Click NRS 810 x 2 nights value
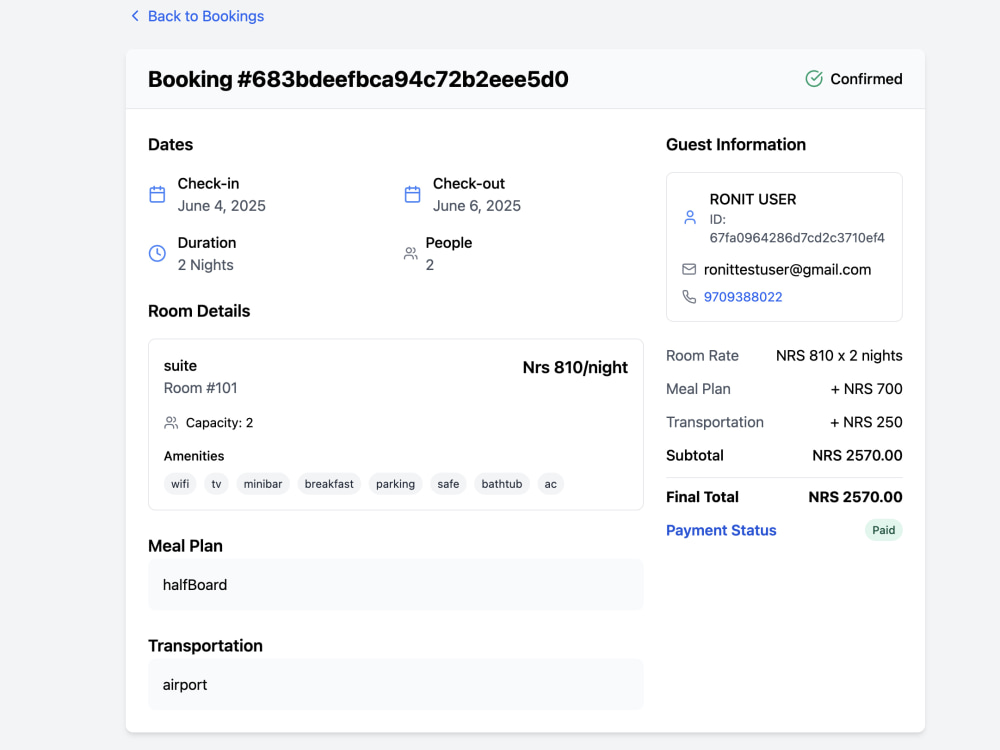 click(839, 356)
